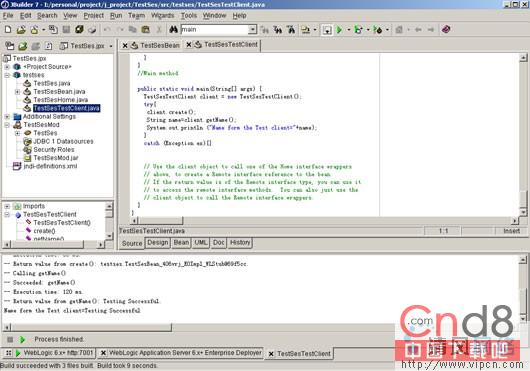Click the Debug project toolbar icon
The width and height of the screenshot is (530, 371).
pos(358,30)
